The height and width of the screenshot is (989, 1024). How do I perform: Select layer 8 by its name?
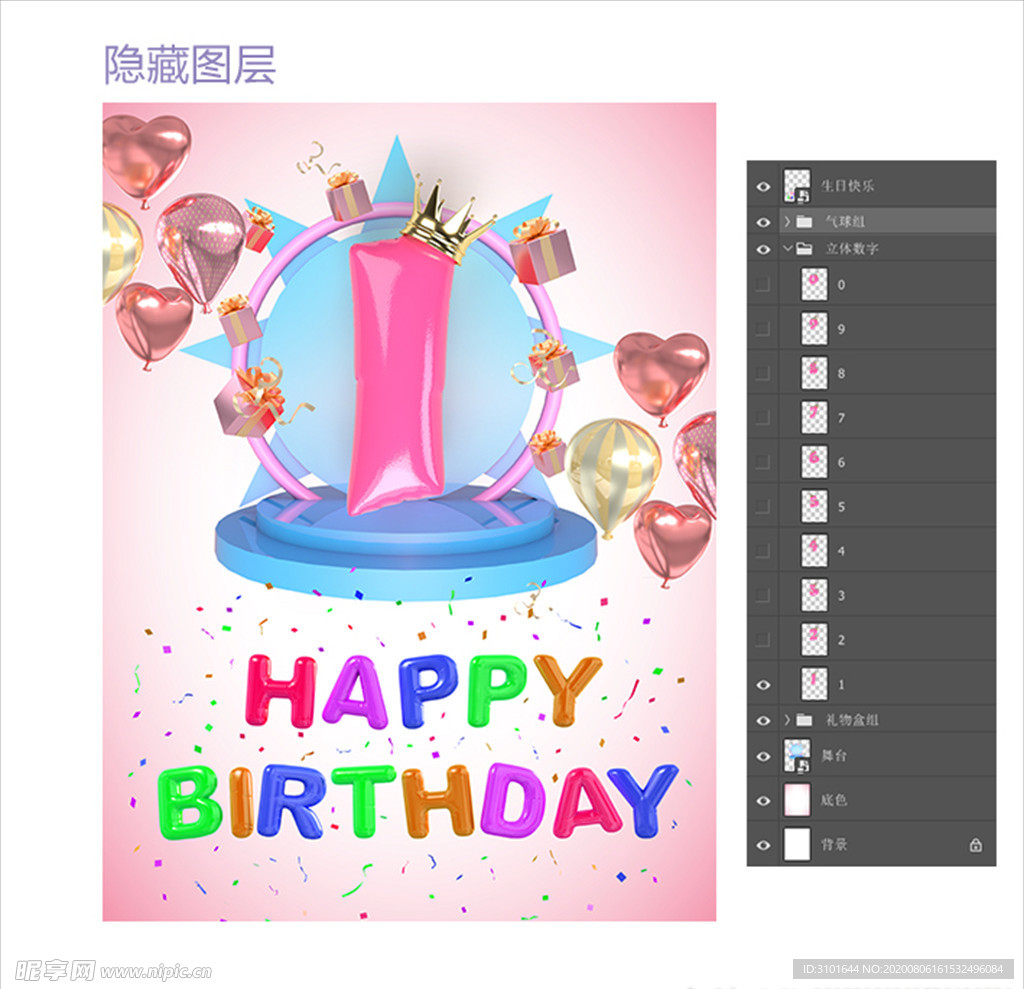tap(842, 373)
